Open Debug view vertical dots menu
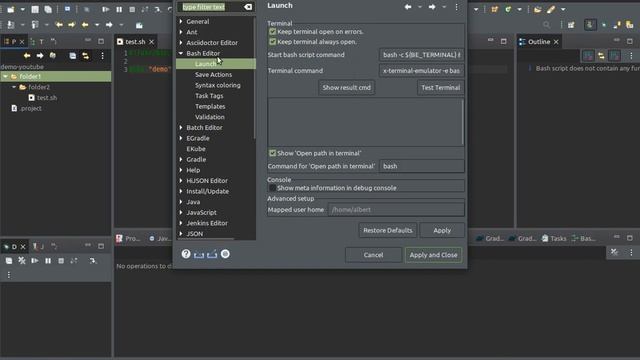The image size is (640, 360). pos(9,275)
